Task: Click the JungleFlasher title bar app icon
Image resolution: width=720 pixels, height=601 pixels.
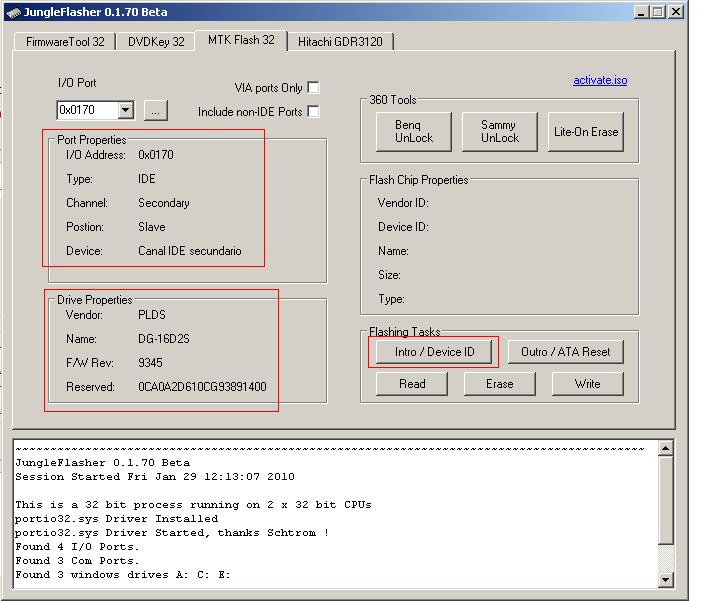Action: coord(14,12)
